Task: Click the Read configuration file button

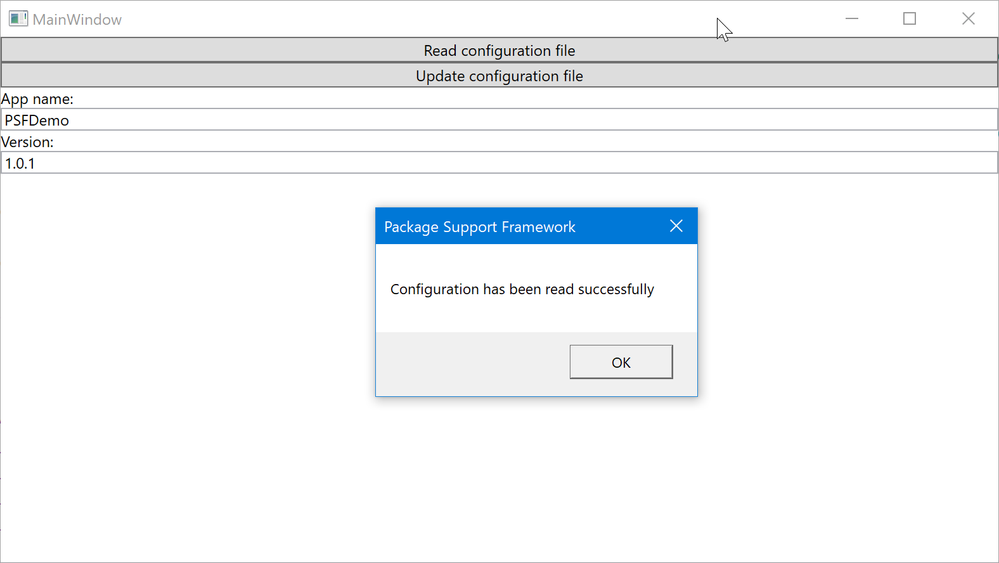Action: coord(499,50)
